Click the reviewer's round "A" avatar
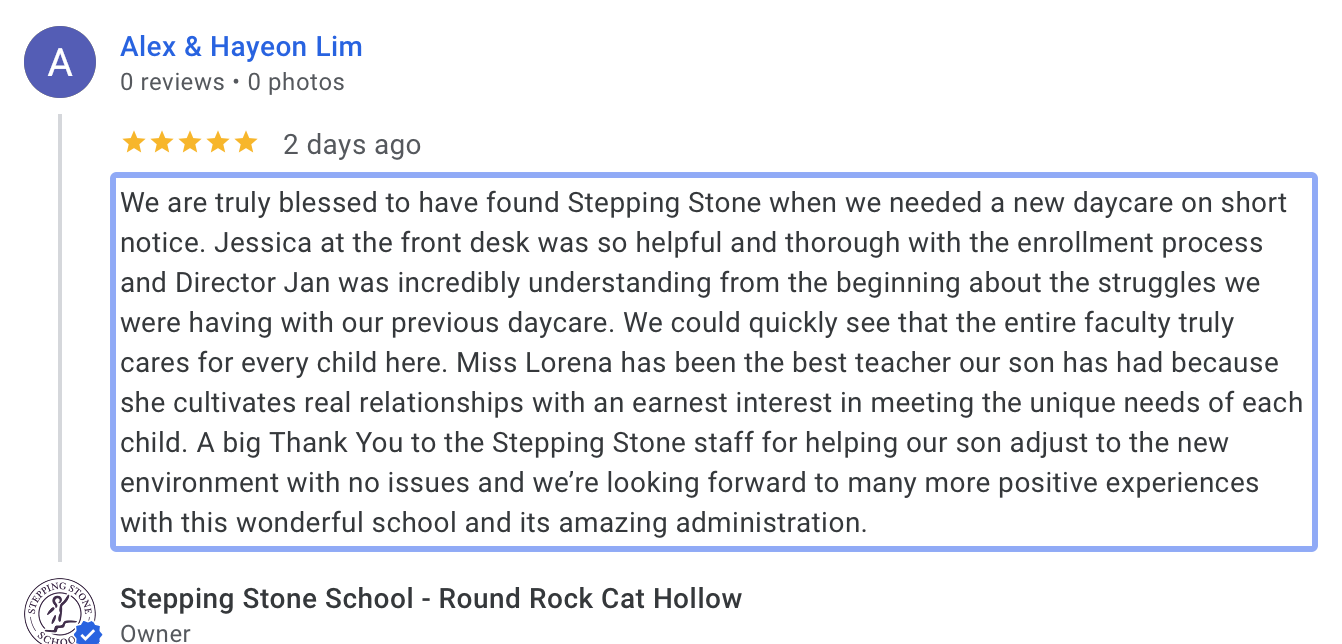The width and height of the screenshot is (1342, 644). coord(60,62)
